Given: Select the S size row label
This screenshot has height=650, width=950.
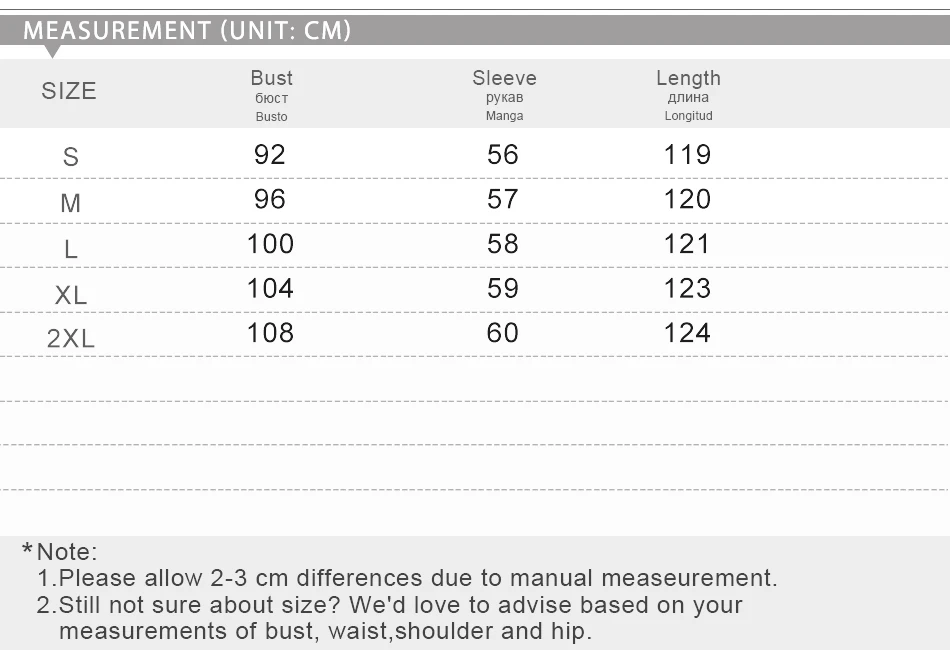Looking at the screenshot, I should (x=71, y=157).
